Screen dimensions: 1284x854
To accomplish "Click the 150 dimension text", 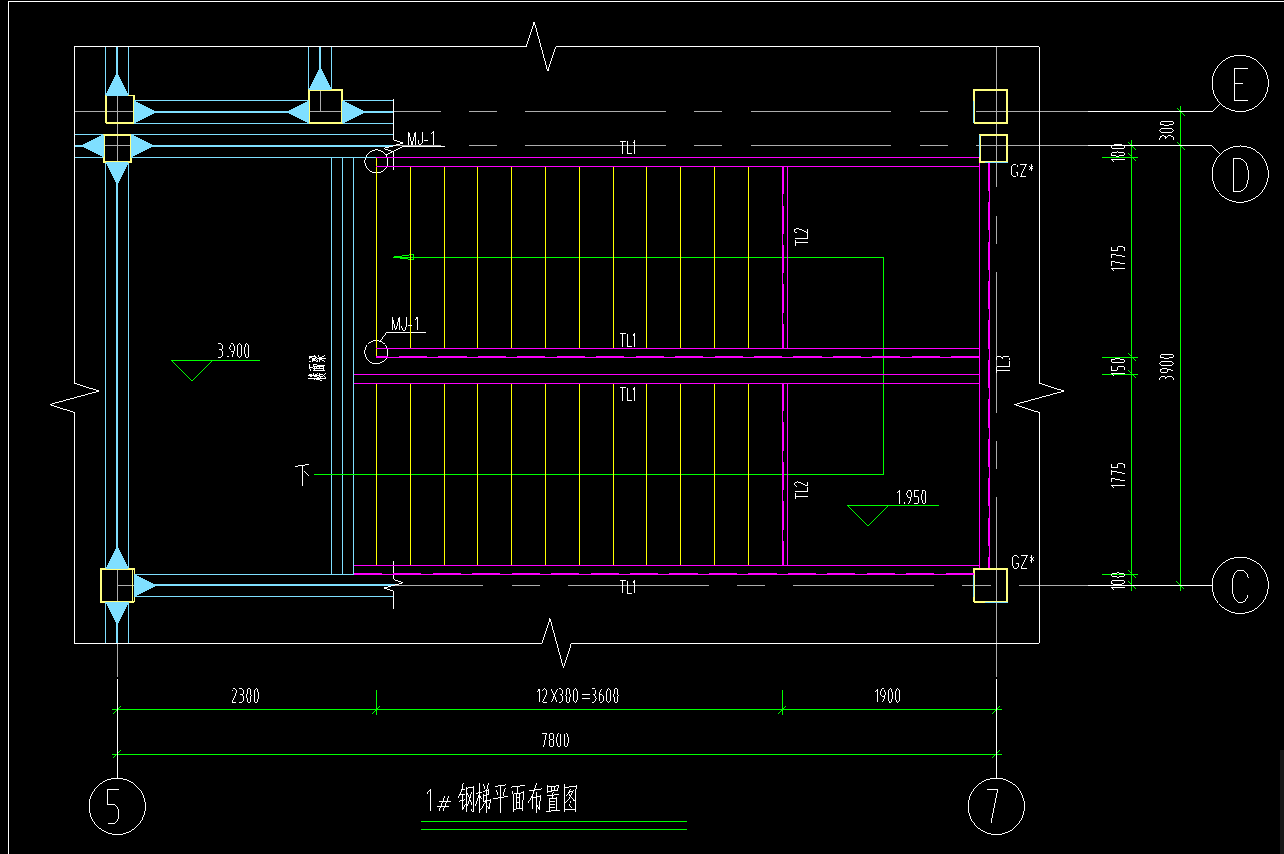I will point(1119,366).
